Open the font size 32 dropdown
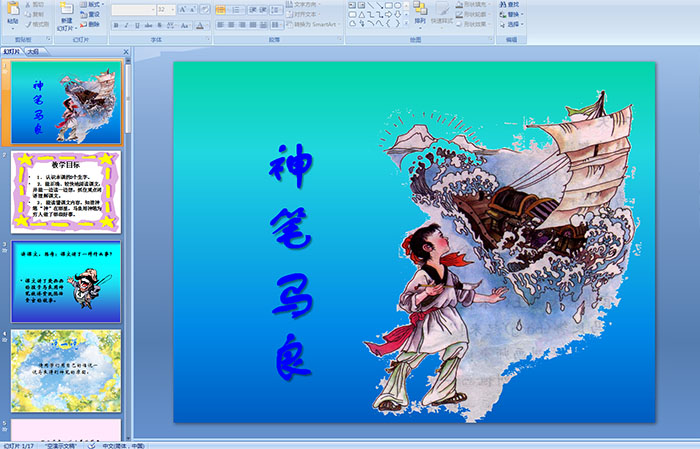Viewport: 700px width, 449px height. coord(166,9)
